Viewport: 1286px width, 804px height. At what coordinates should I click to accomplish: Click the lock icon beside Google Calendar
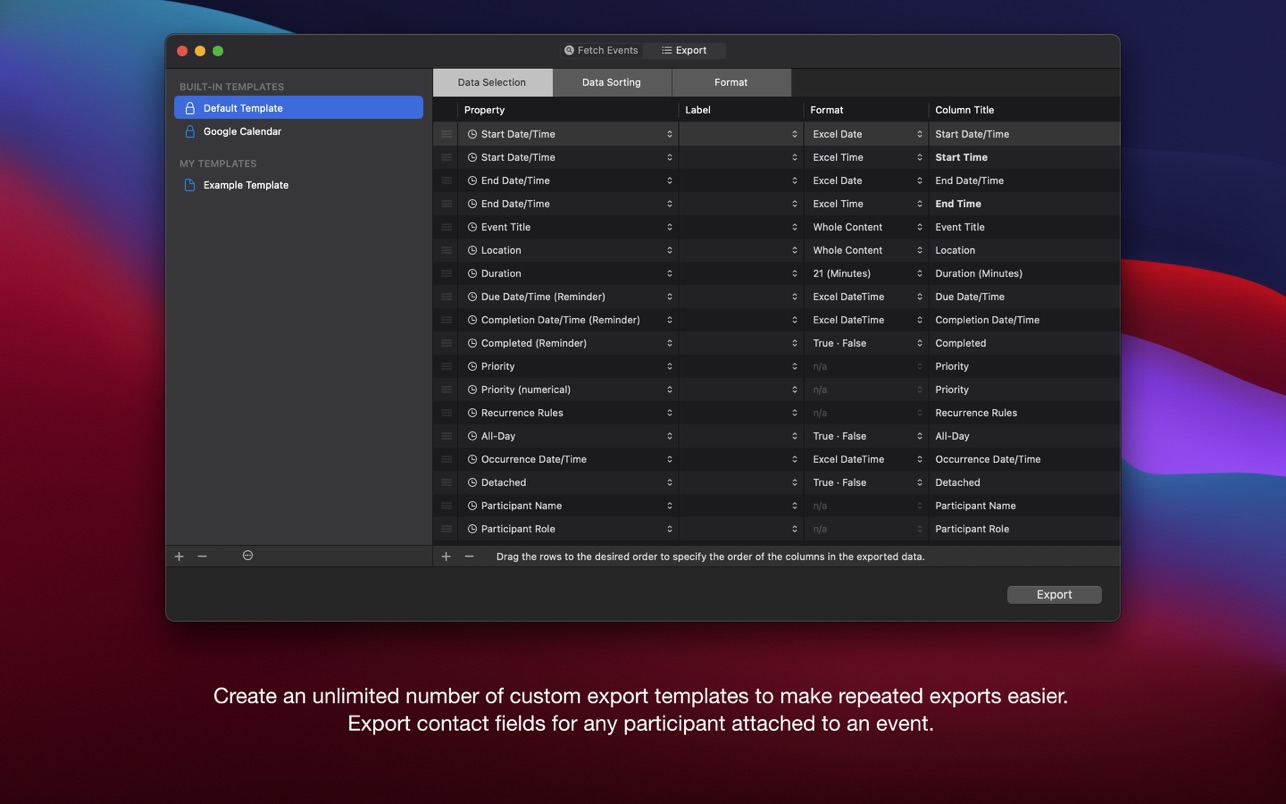pyautogui.click(x=190, y=131)
